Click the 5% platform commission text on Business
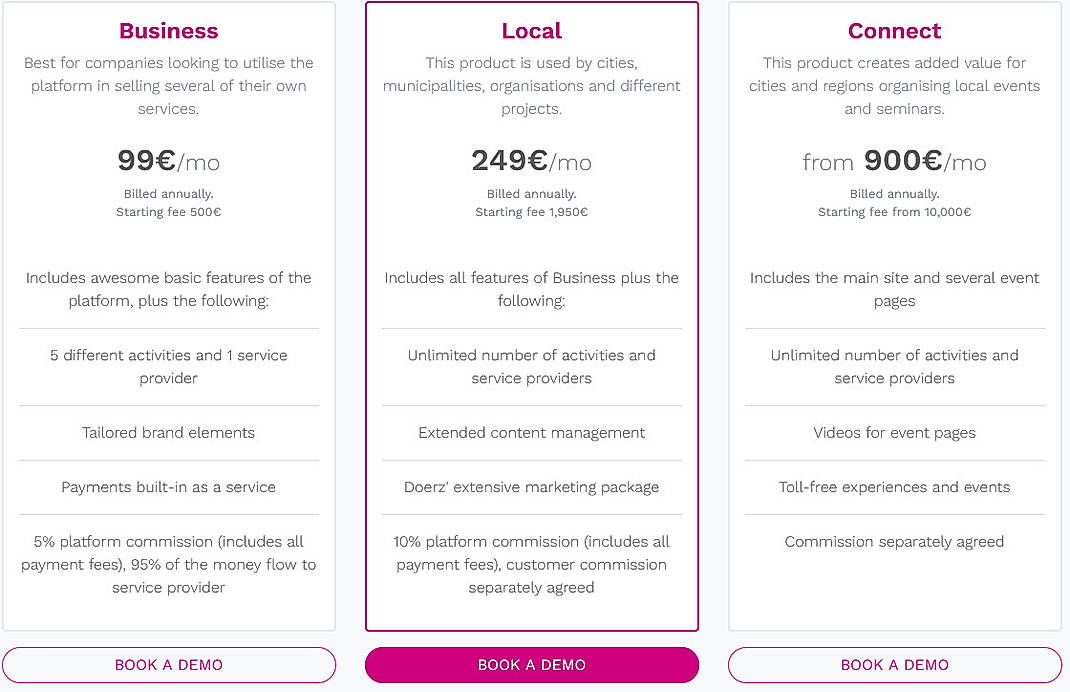 coord(168,564)
